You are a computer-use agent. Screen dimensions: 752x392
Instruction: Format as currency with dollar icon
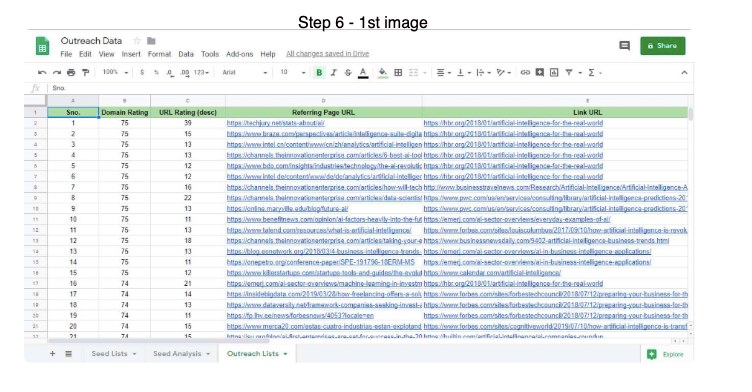point(142,72)
